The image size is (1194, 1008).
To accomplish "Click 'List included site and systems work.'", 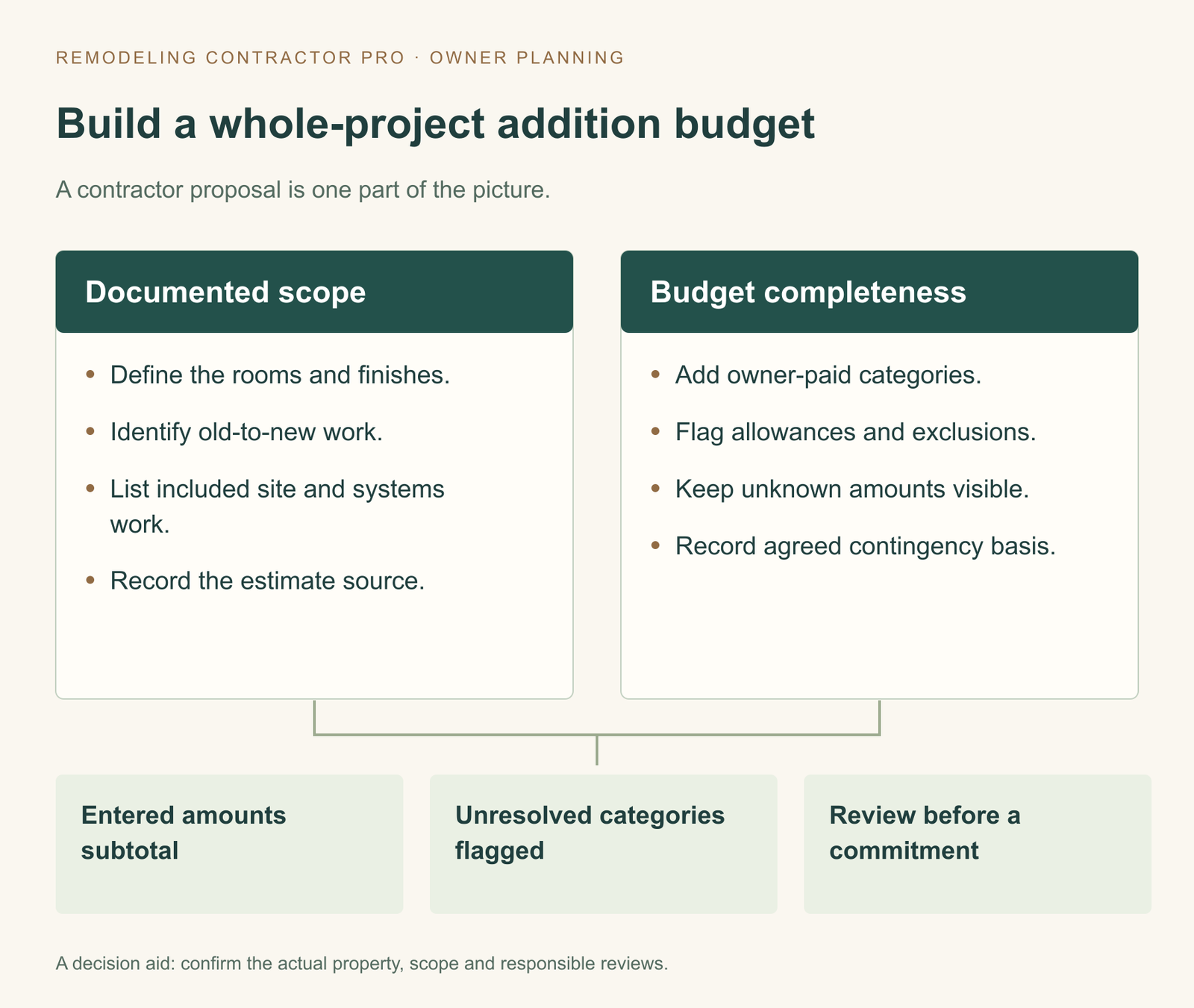I will [277, 507].
